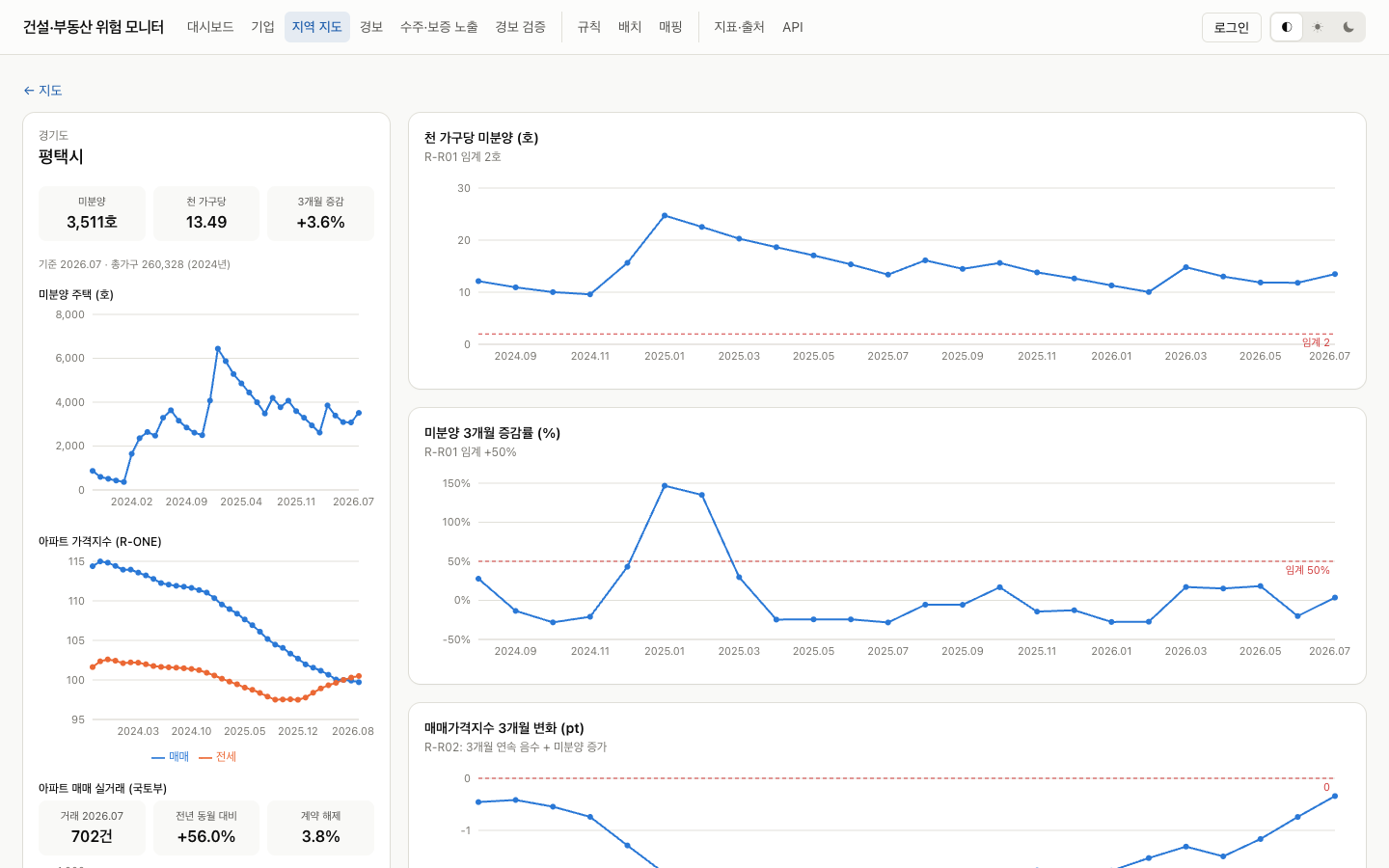Image resolution: width=1389 pixels, height=868 pixels.
Task: Go to the 규칙 section
Action: pyautogui.click(x=589, y=27)
